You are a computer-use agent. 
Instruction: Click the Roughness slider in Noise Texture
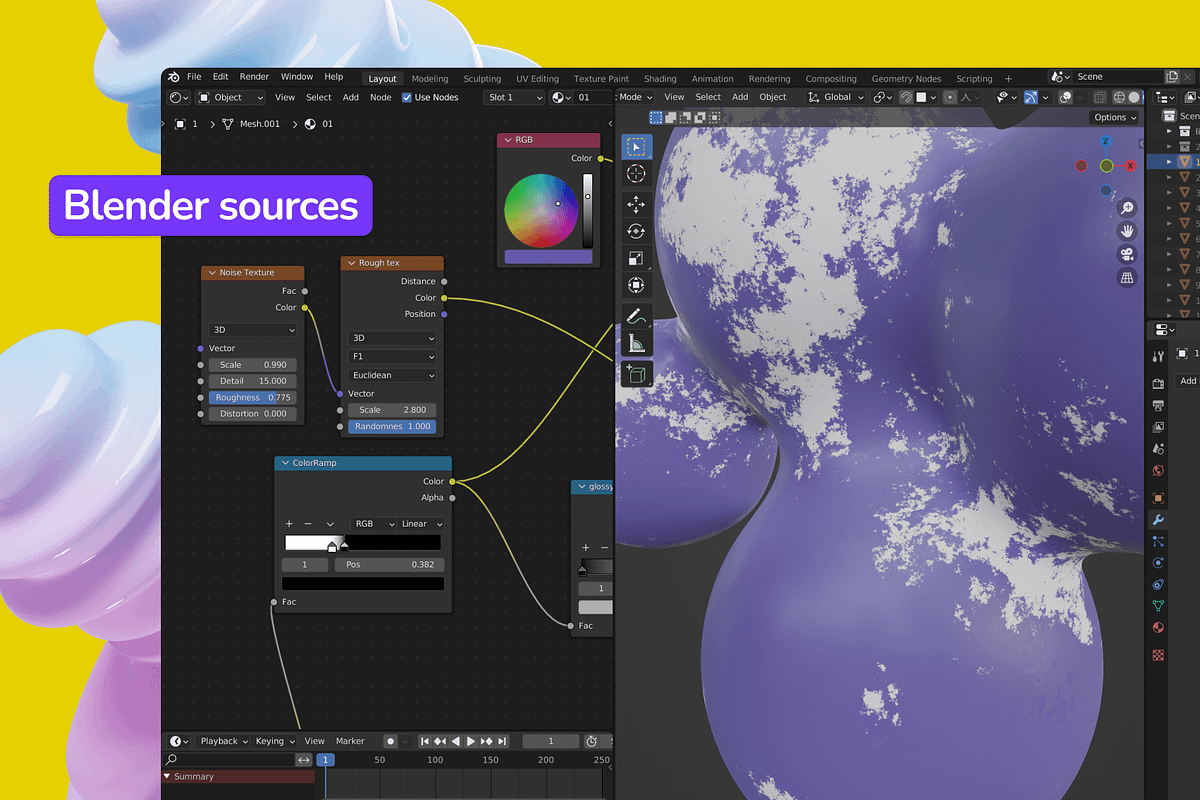click(250, 398)
